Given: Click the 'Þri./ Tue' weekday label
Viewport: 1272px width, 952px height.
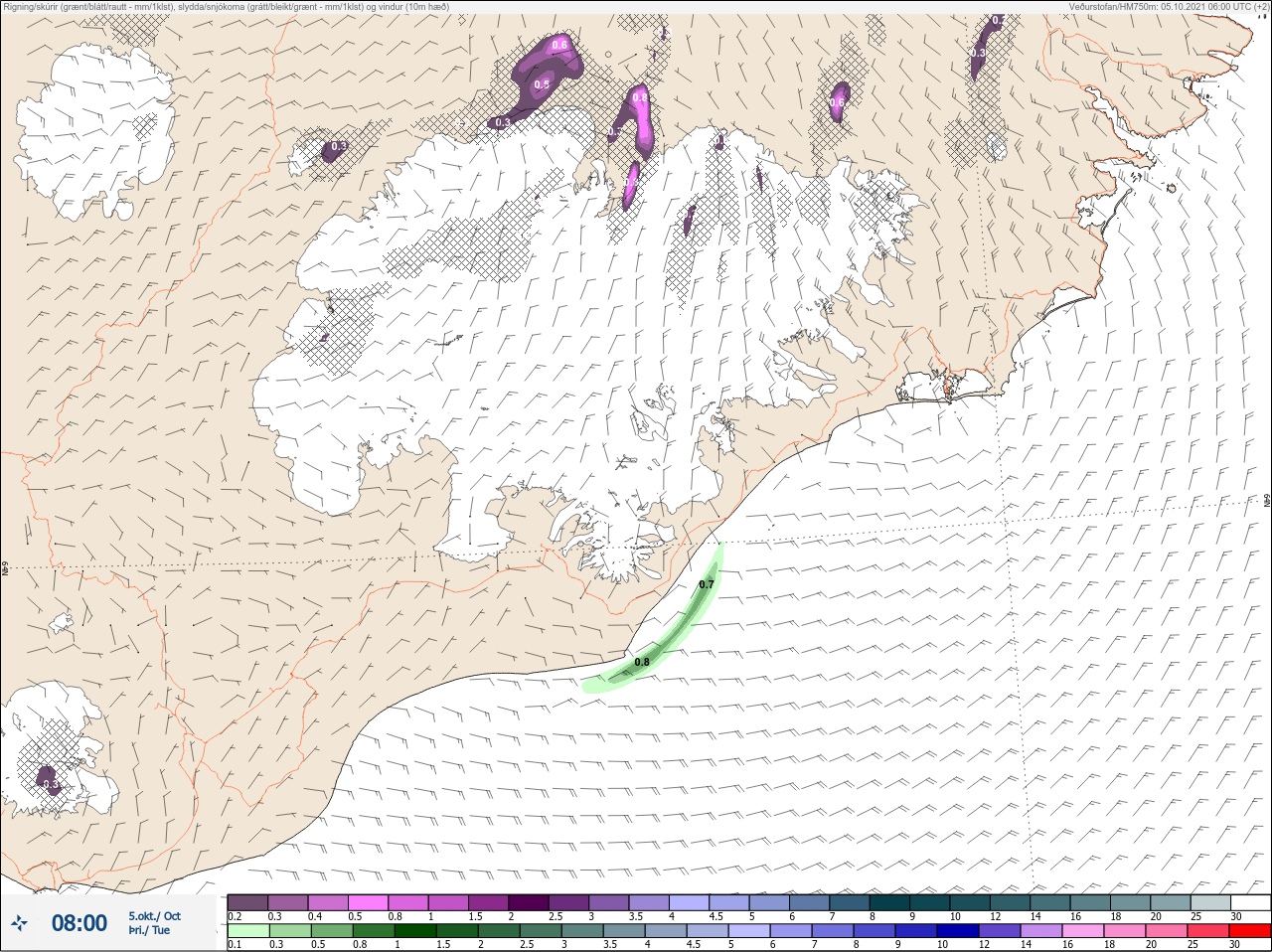Looking at the screenshot, I should [149, 930].
